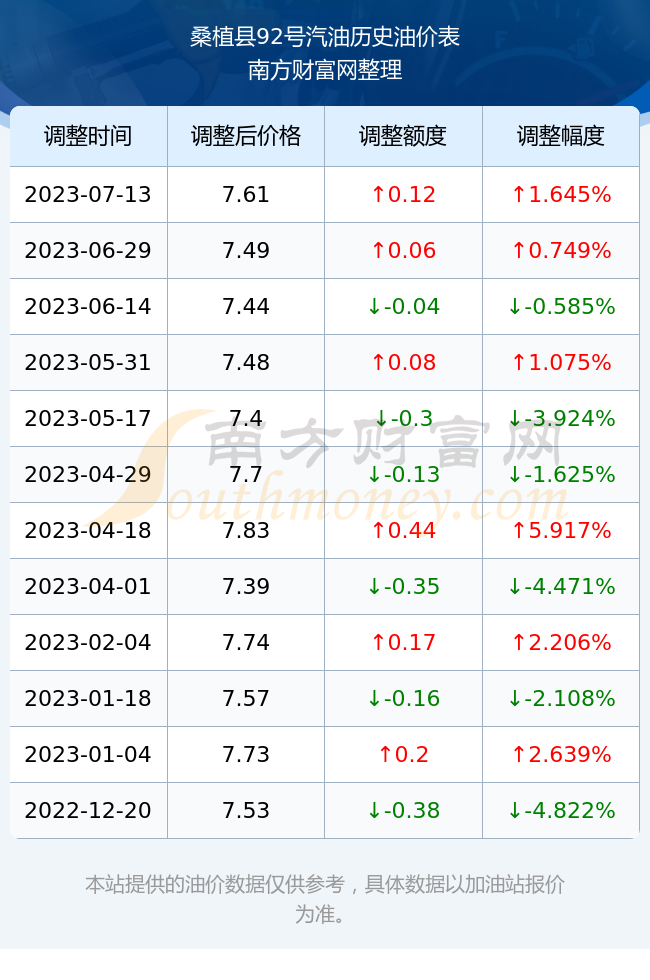Click the price 7.61 cell

pyautogui.click(x=246, y=194)
